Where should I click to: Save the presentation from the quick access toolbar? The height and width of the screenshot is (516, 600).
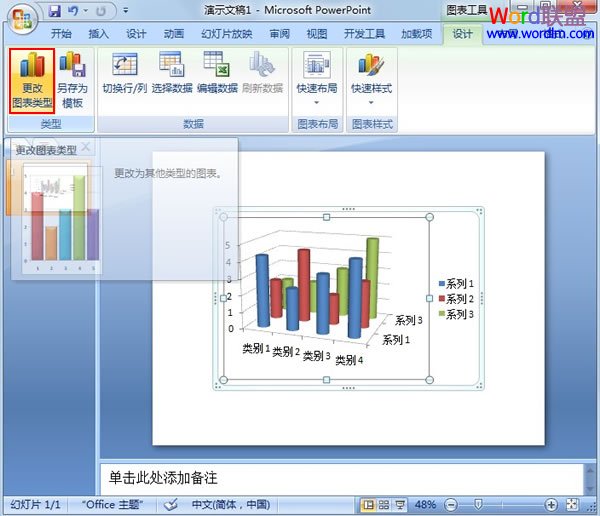pyautogui.click(x=55, y=11)
